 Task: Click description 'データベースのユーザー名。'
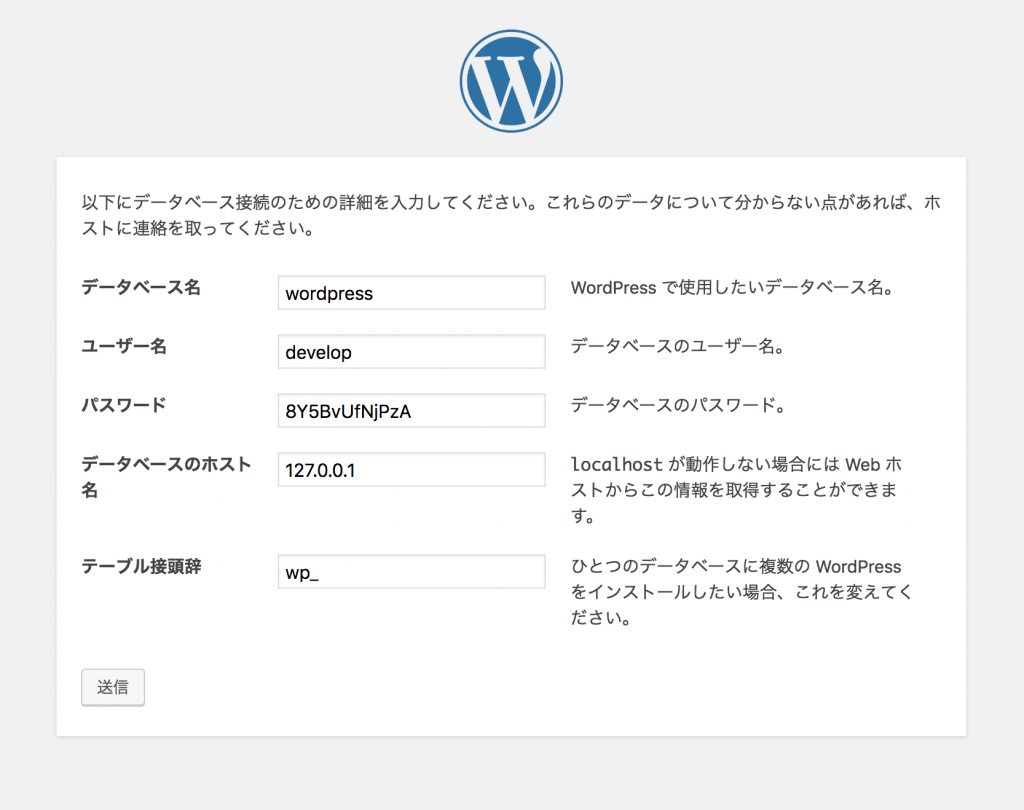[x=677, y=346]
